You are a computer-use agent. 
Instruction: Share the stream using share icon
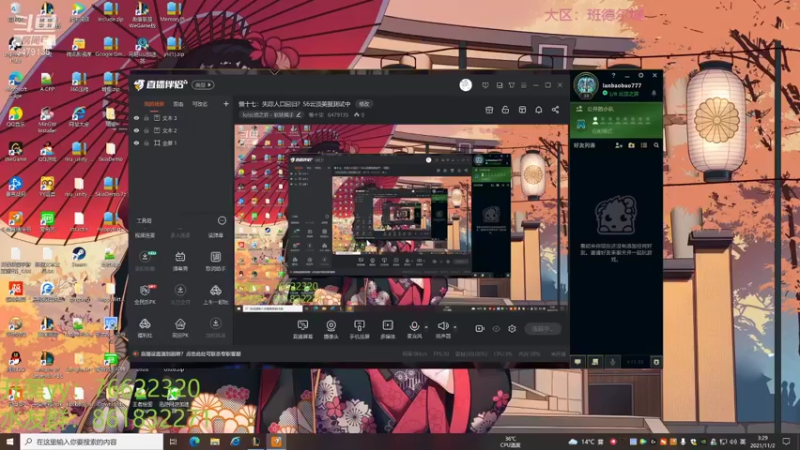click(x=555, y=110)
